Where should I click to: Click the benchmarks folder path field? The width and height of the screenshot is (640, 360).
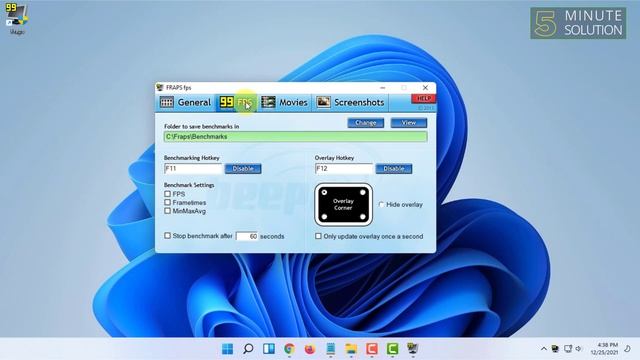[x=296, y=136]
